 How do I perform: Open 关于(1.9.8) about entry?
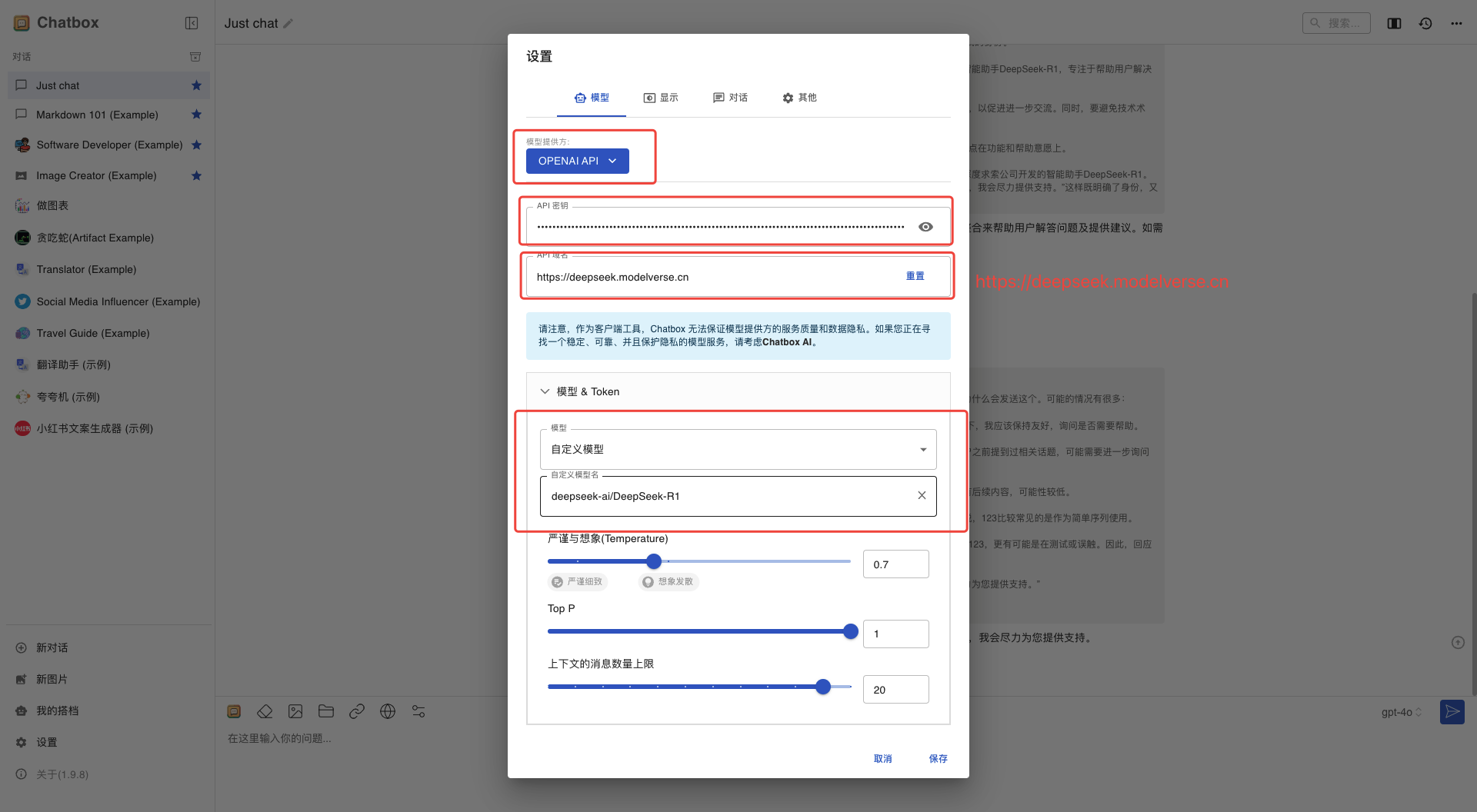pyautogui.click(x=108, y=774)
